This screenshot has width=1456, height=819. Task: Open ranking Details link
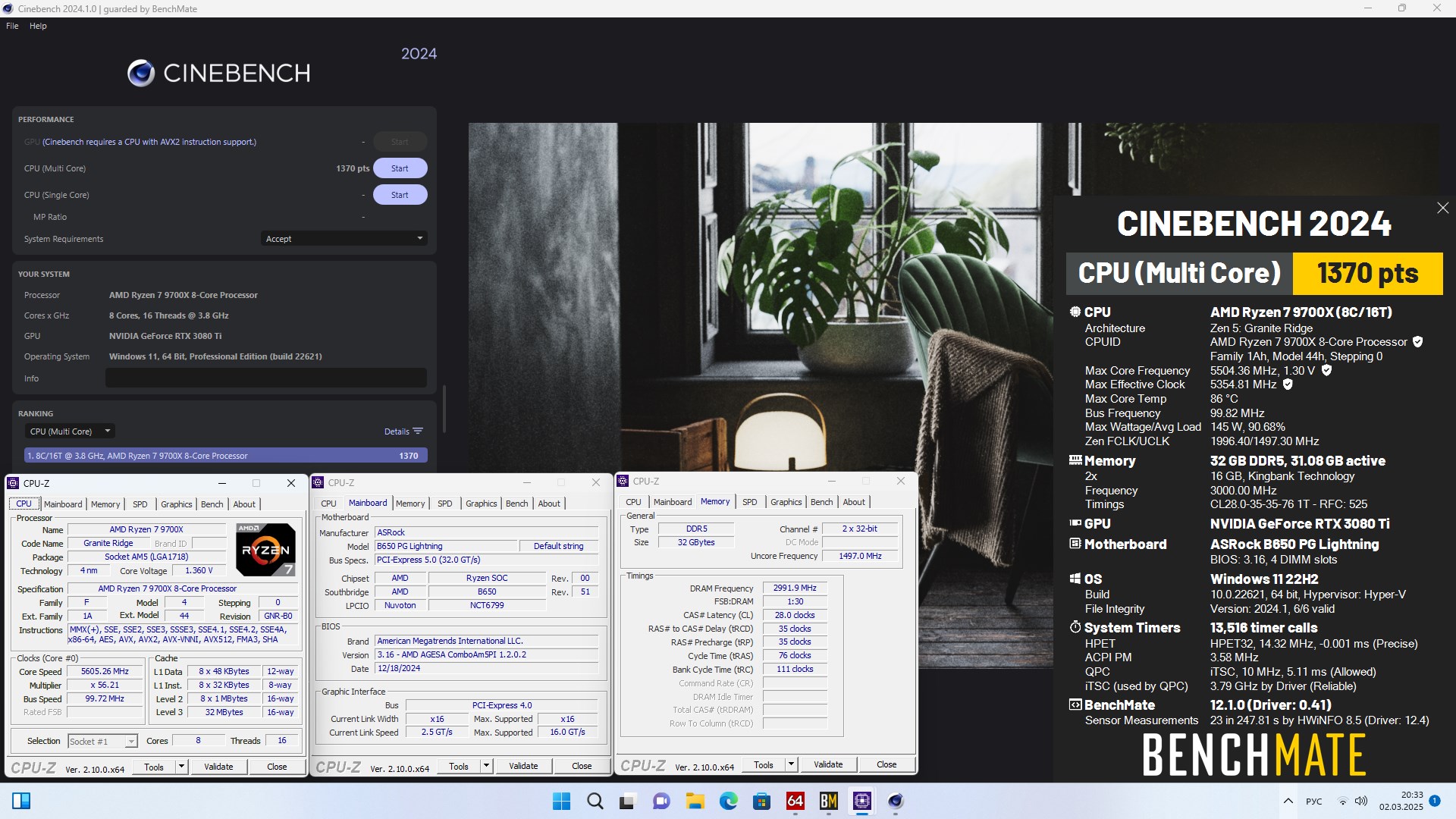pos(403,431)
